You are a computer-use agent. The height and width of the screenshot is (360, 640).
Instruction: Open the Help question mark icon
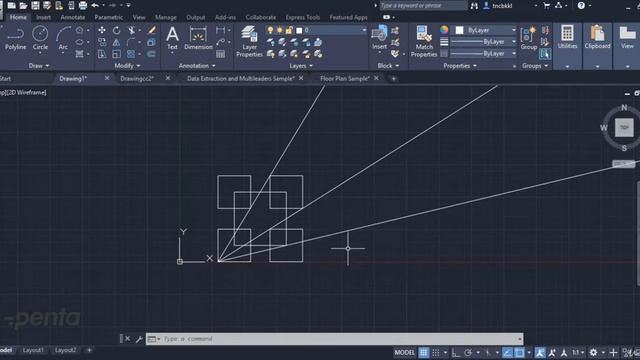coord(581,5)
